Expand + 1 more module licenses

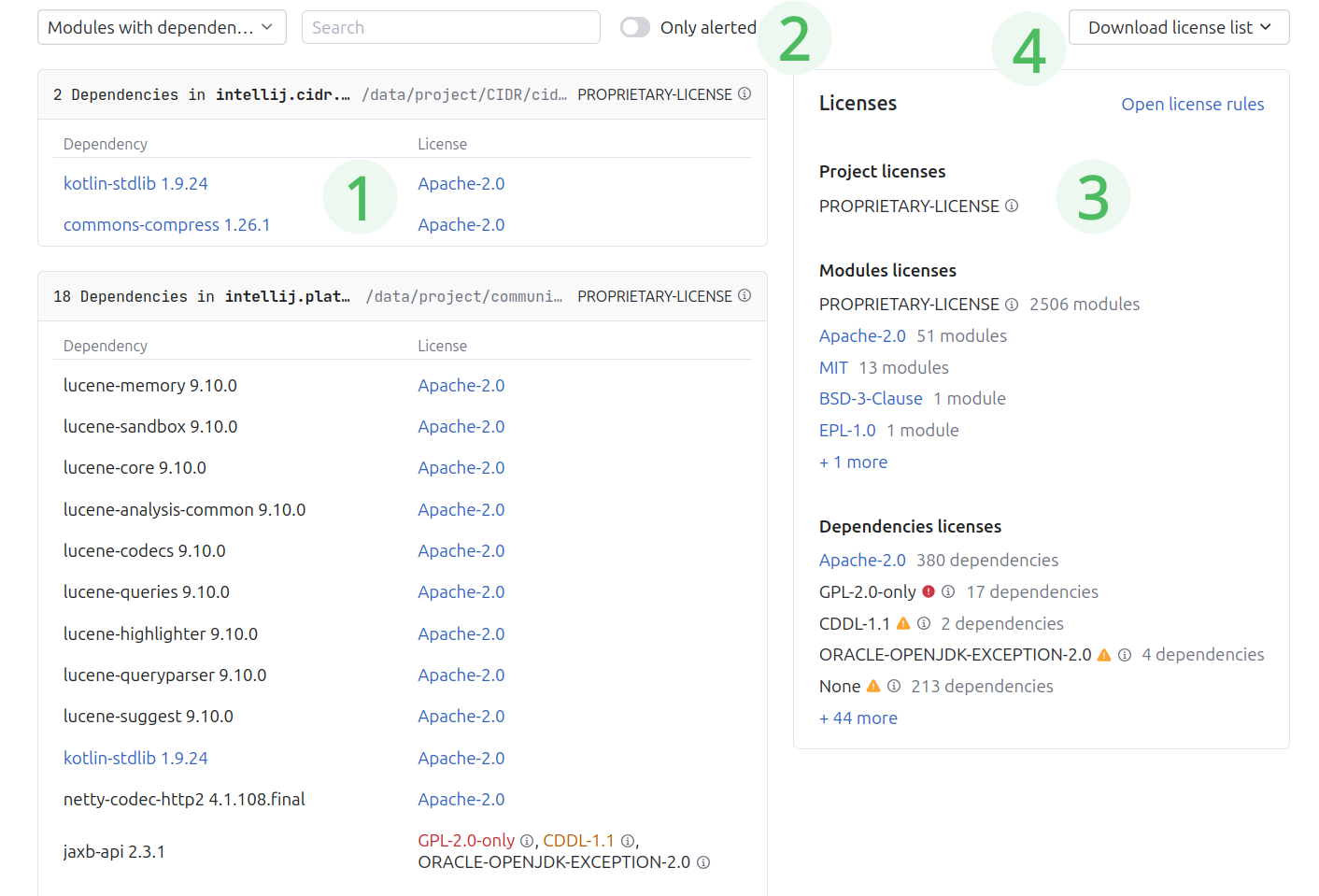click(x=853, y=462)
